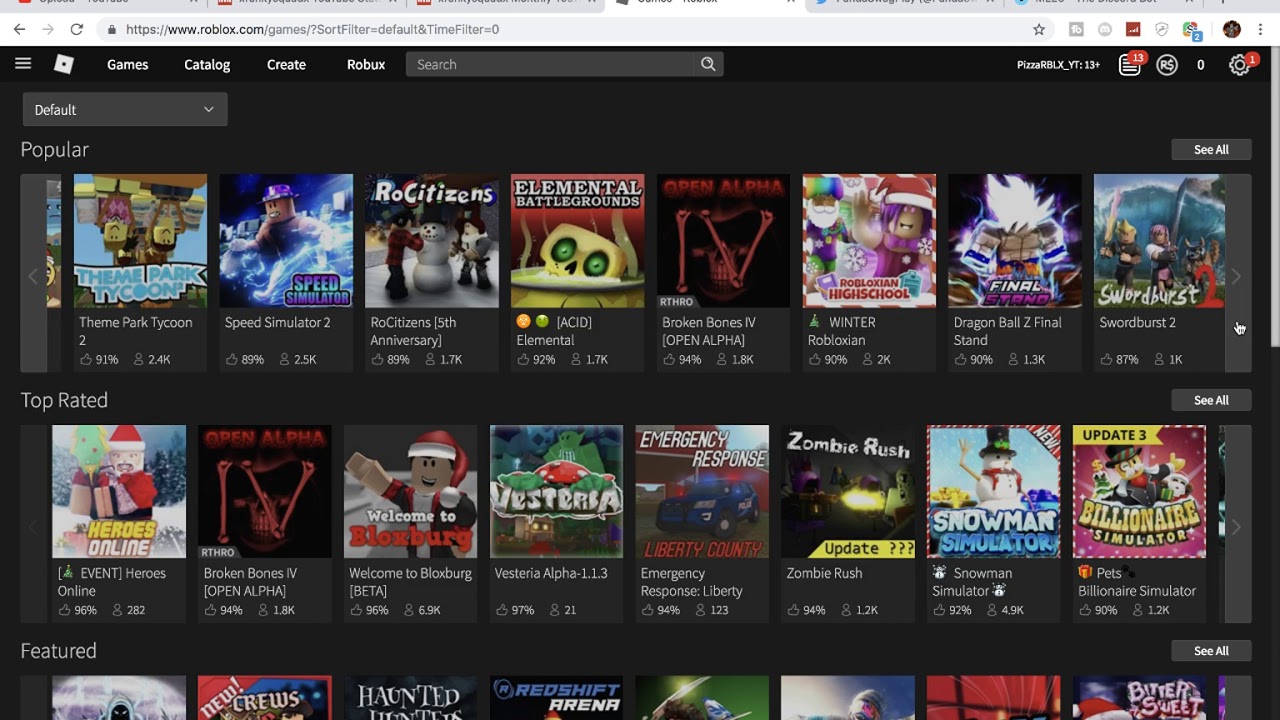Open Billionaire Simulator thumbnail
The height and width of the screenshot is (720, 1280).
(x=1140, y=492)
